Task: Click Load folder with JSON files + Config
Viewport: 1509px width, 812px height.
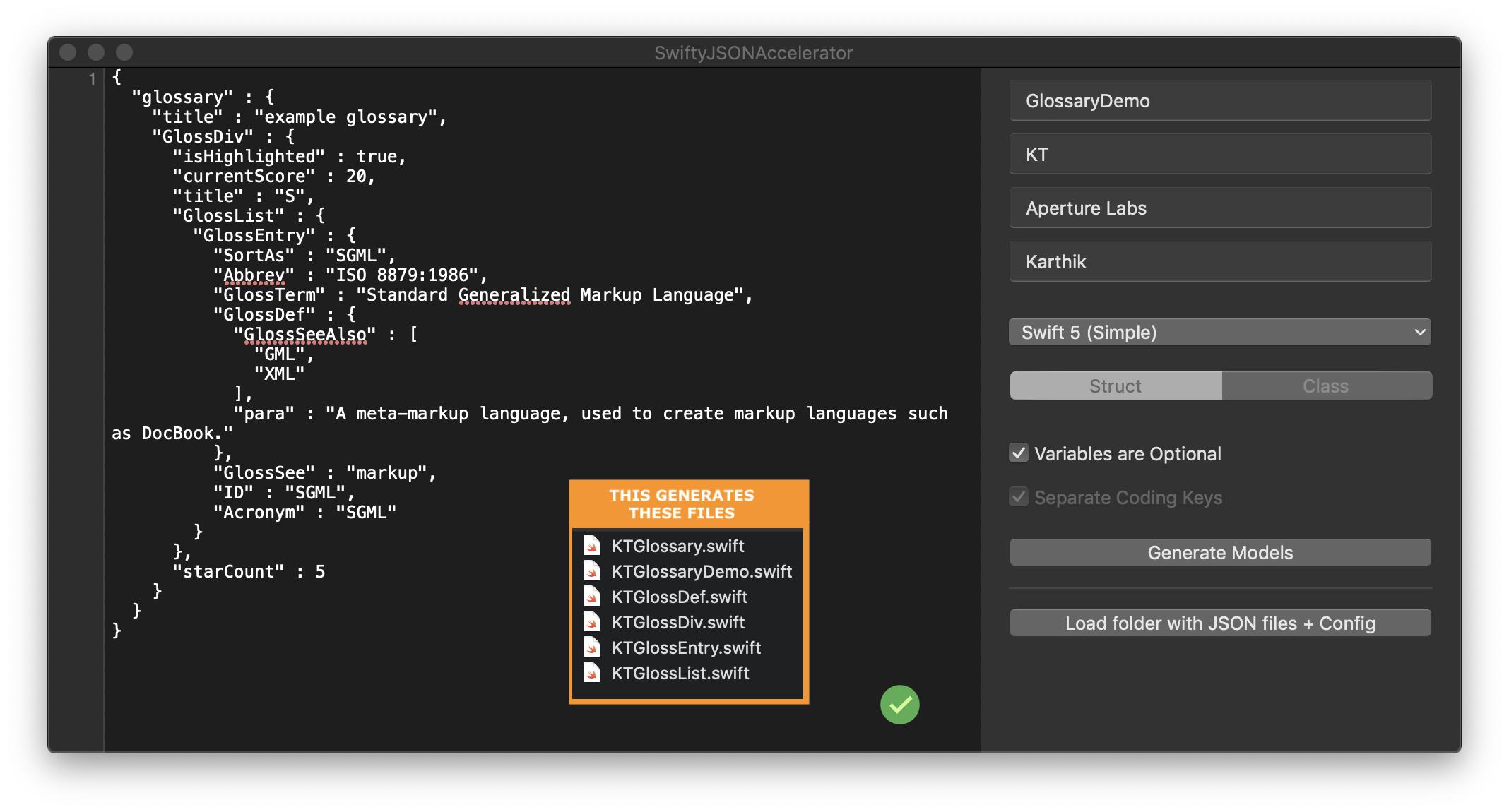Action: [1219, 623]
